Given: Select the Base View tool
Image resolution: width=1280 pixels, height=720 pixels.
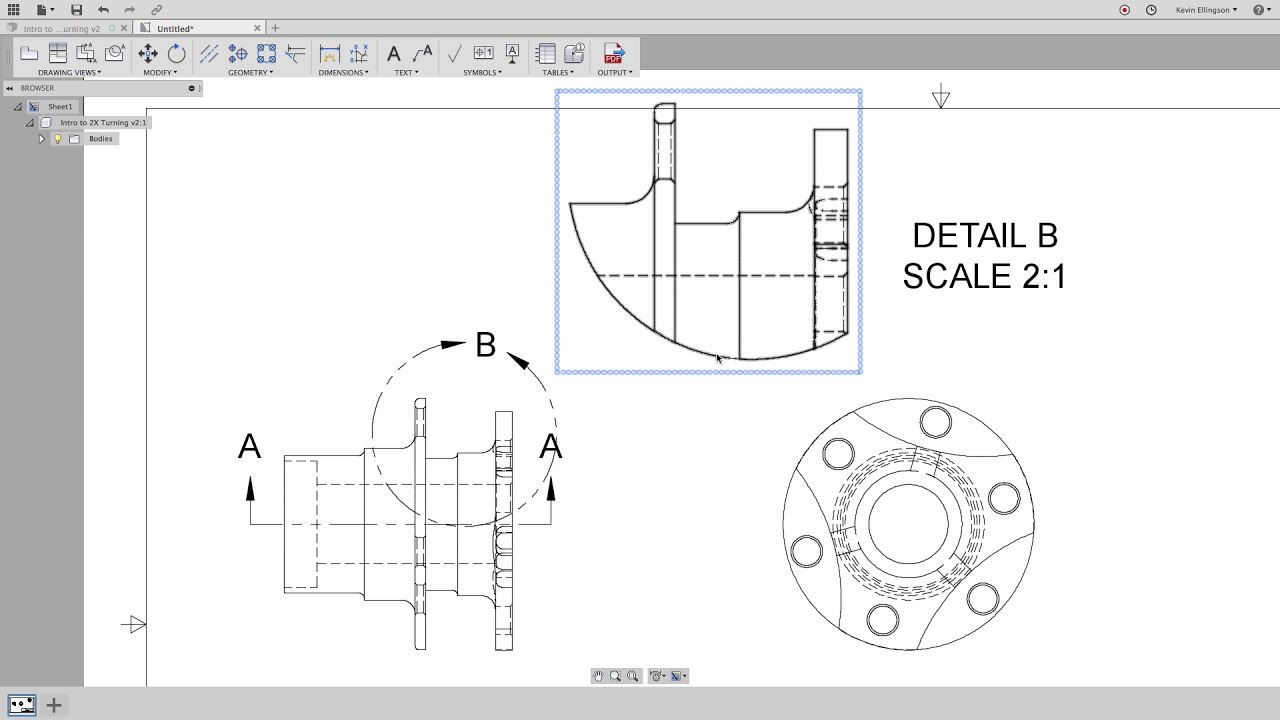Looking at the screenshot, I should tap(29, 54).
